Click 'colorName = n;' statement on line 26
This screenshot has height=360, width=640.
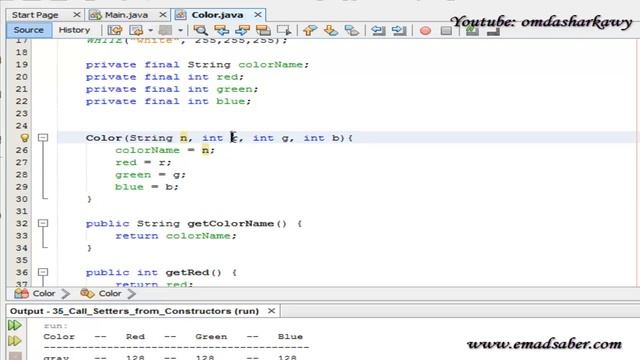tap(165, 151)
